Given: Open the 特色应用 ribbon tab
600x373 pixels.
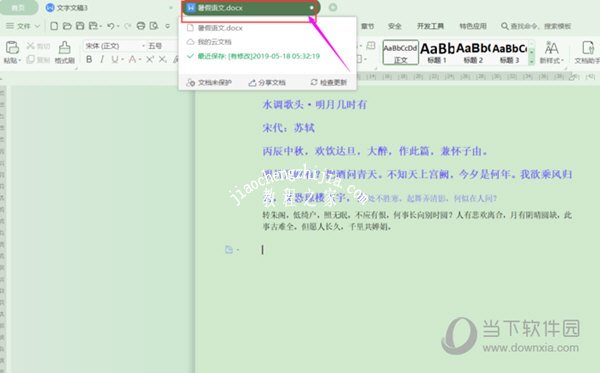Looking at the screenshot, I should [473, 26].
